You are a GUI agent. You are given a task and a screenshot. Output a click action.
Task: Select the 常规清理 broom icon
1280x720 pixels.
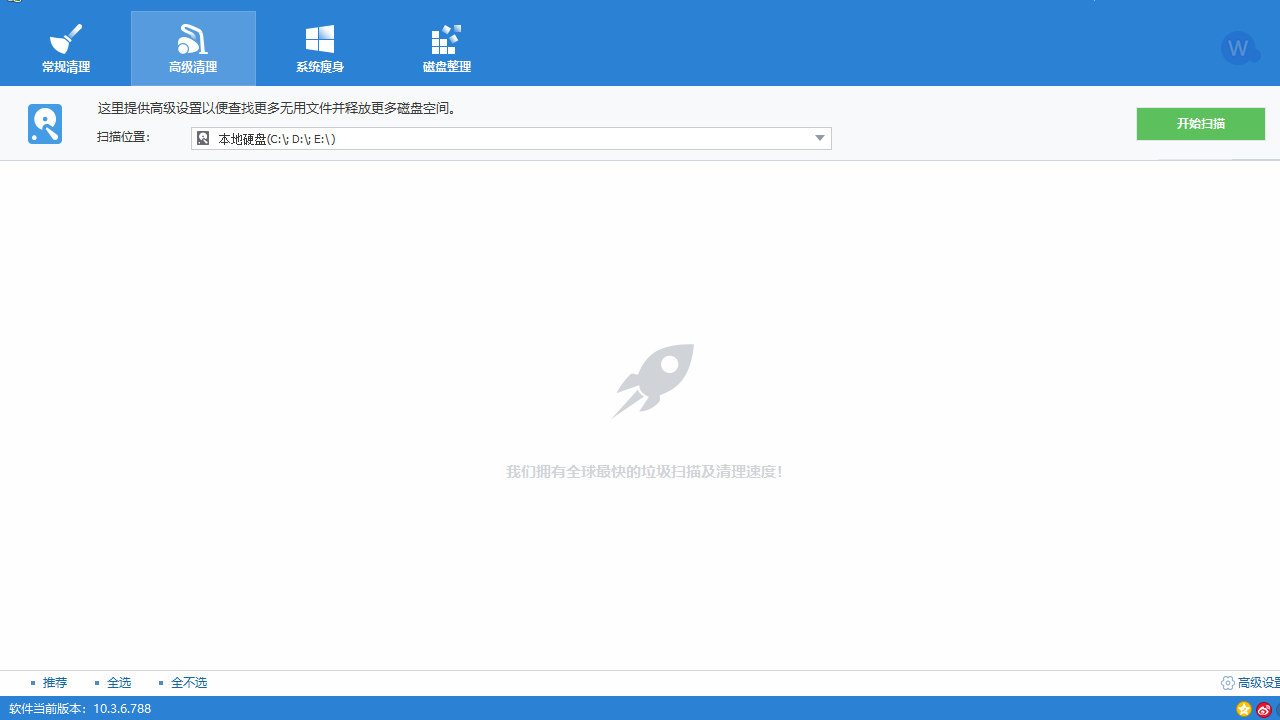coord(65,38)
